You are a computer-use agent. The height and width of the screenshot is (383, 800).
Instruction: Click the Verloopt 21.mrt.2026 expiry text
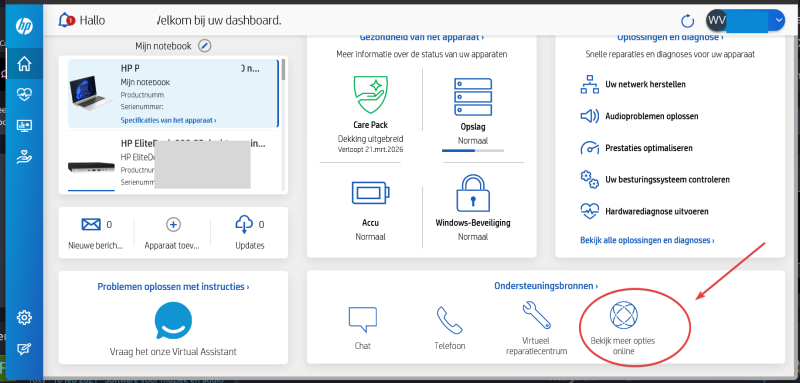click(x=370, y=150)
